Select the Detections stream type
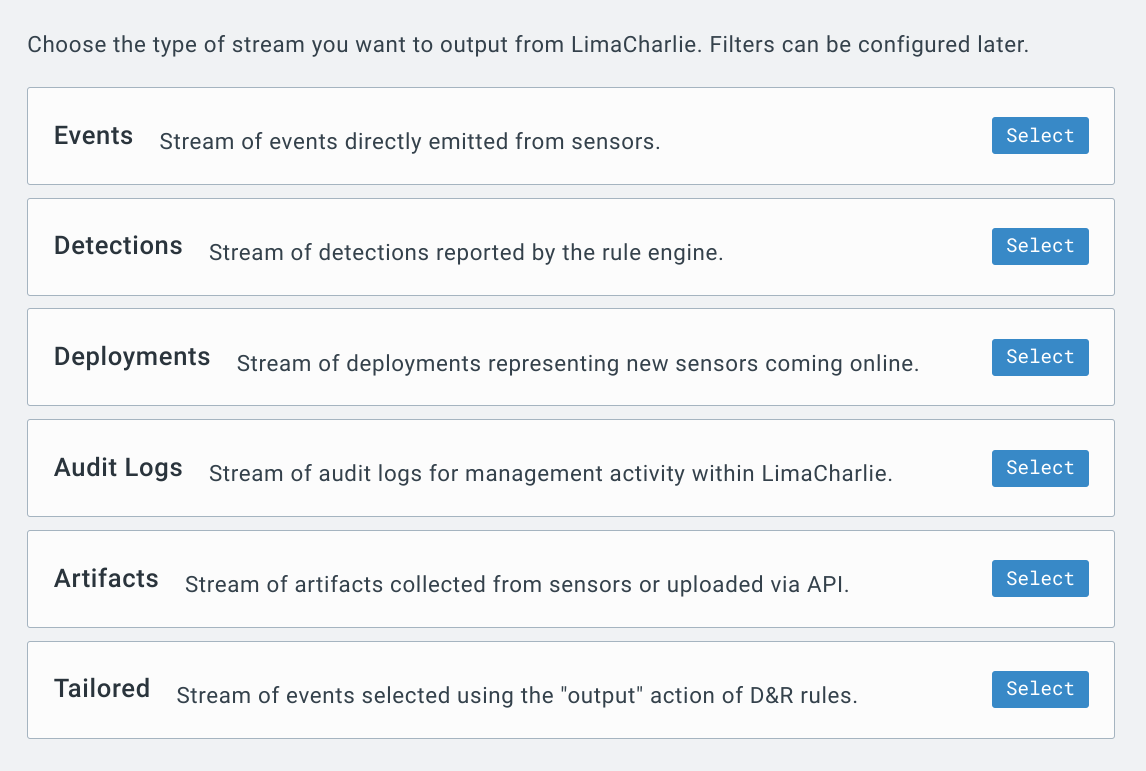This screenshot has width=1146, height=771. click(x=1040, y=246)
